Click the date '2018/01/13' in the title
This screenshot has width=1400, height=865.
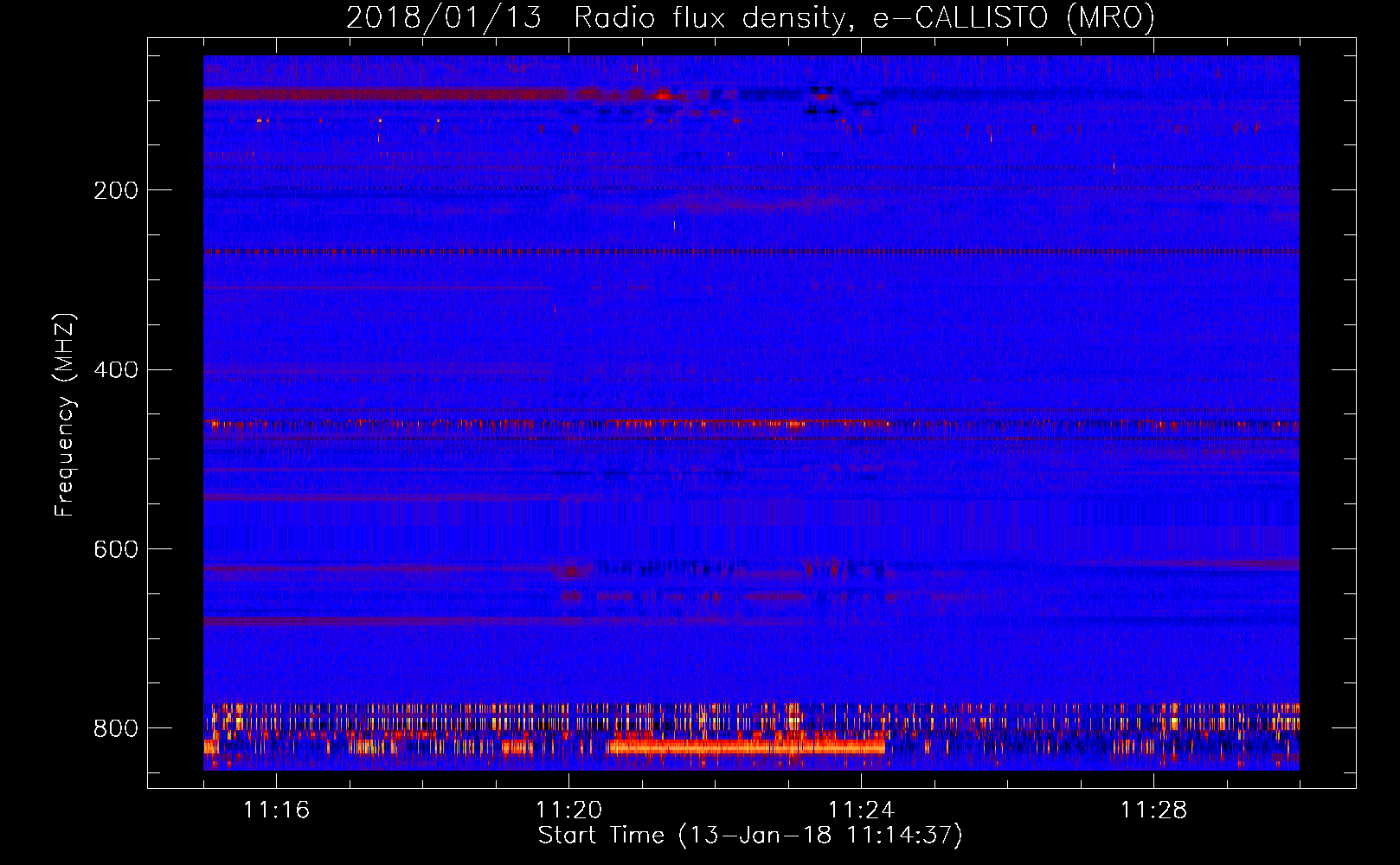[444, 17]
